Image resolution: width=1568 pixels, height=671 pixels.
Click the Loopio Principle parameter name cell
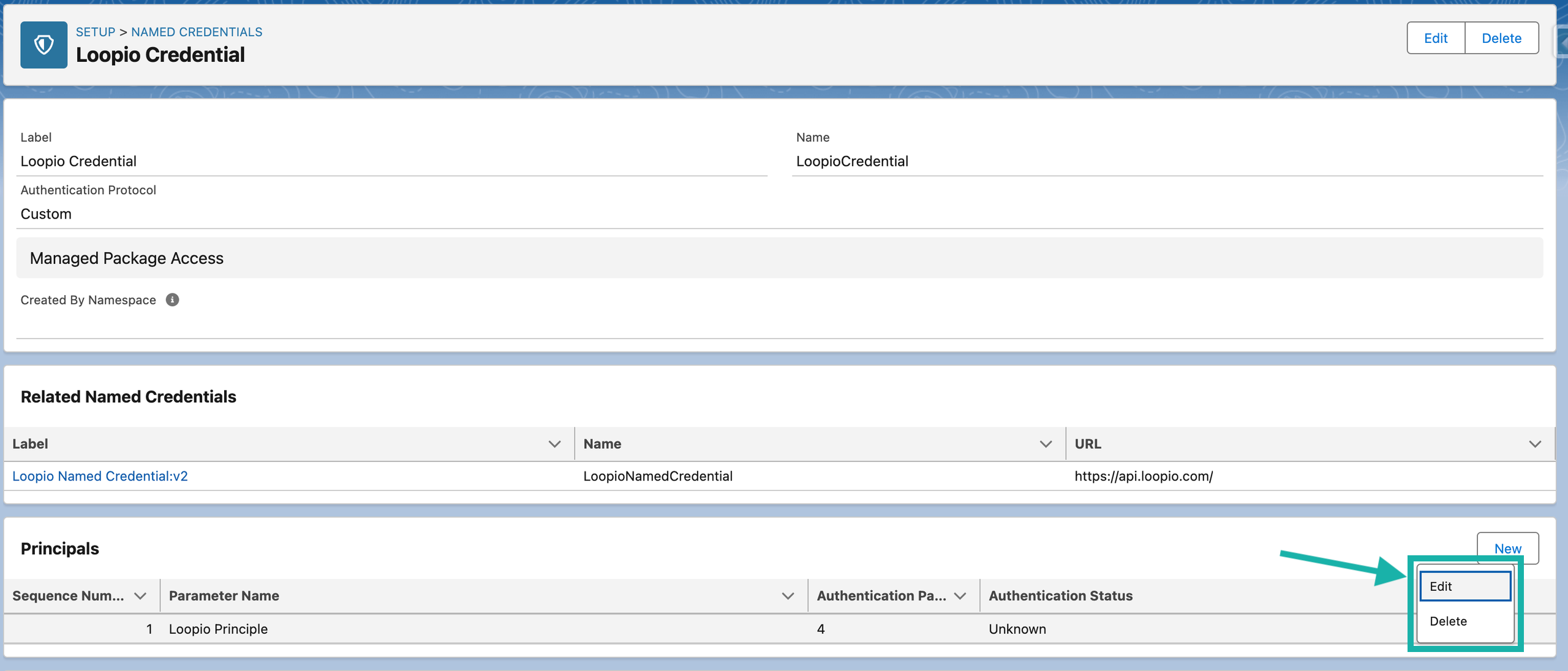pos(218,629)
